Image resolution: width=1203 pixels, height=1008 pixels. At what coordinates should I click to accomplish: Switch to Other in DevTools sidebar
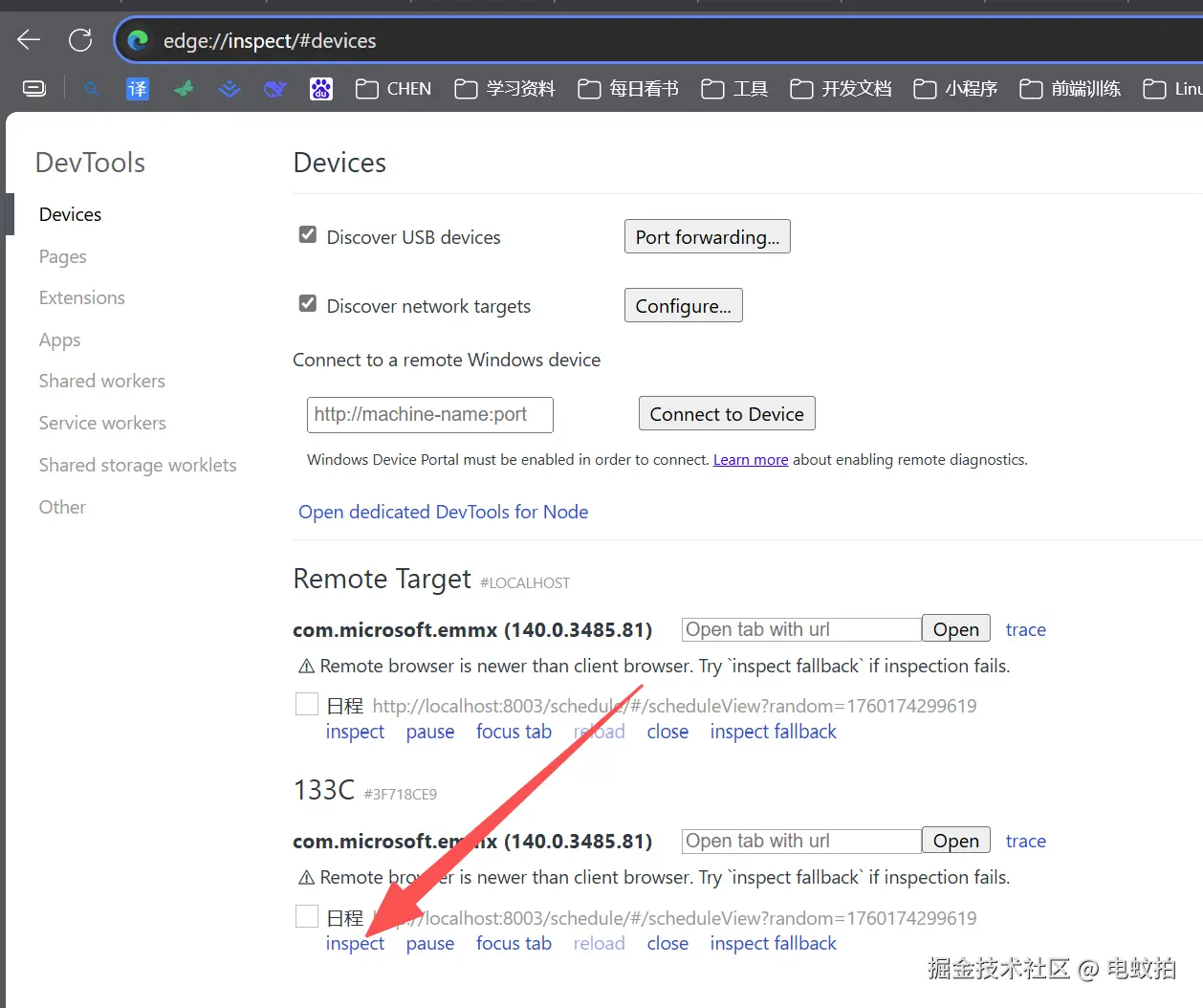[62, 507]
